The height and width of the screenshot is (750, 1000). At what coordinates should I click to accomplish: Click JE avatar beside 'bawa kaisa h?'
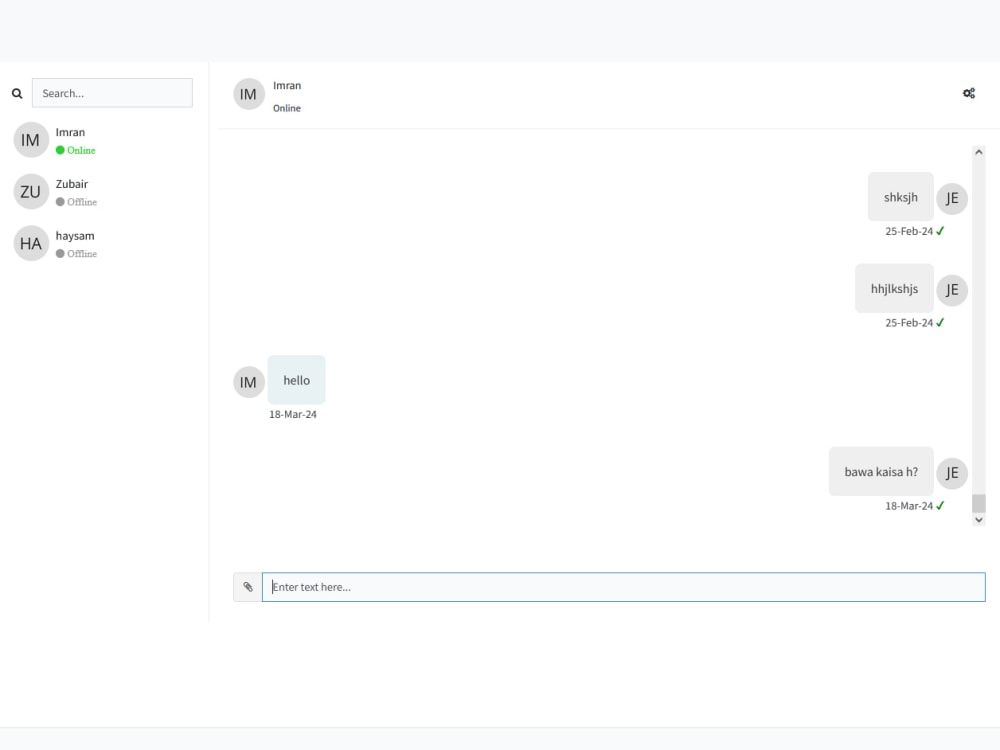coord(952,473)
